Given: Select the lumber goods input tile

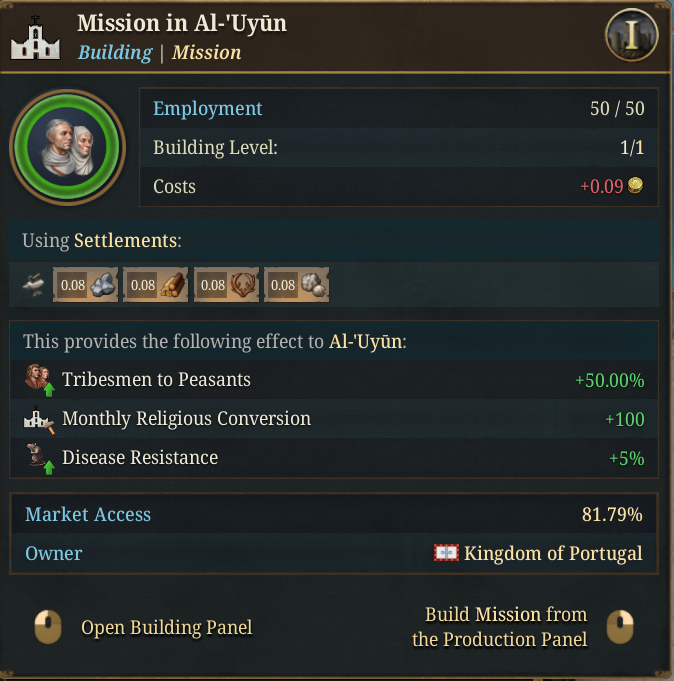Looking at the screenshot, I should [155, 285].
